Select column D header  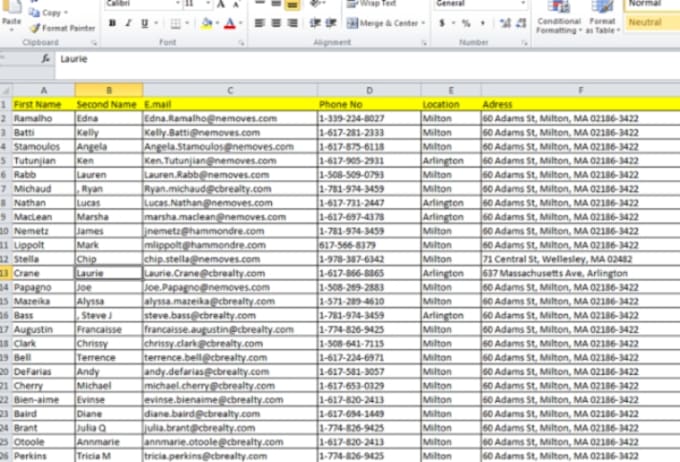(369, 90)
